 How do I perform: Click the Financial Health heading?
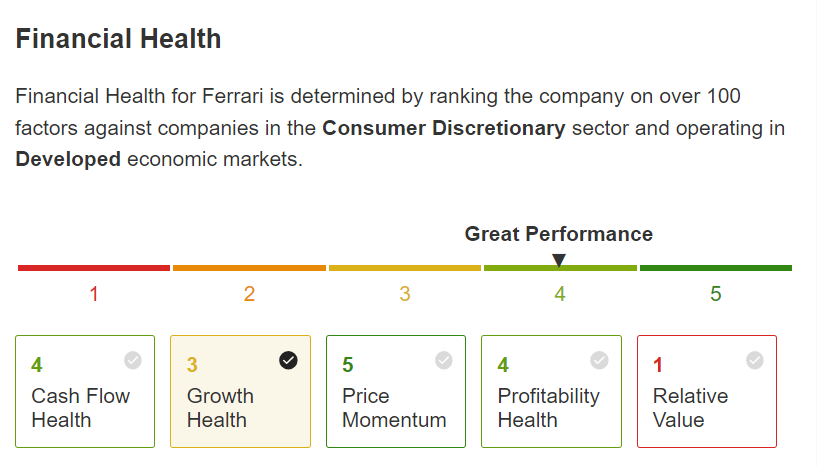point(118,39)
